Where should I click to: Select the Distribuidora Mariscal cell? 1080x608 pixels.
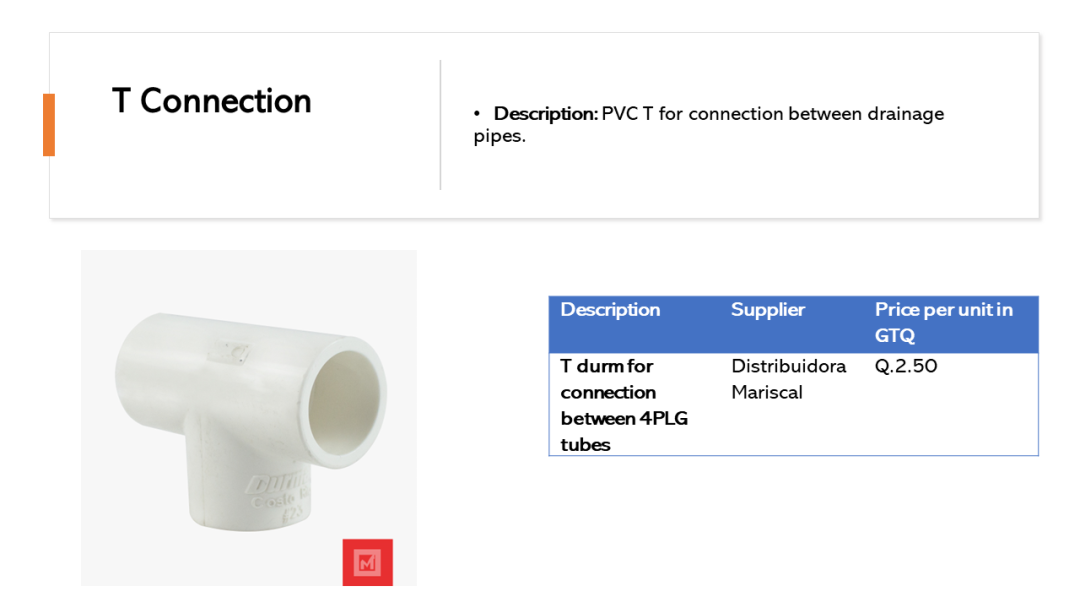[789, 379]
